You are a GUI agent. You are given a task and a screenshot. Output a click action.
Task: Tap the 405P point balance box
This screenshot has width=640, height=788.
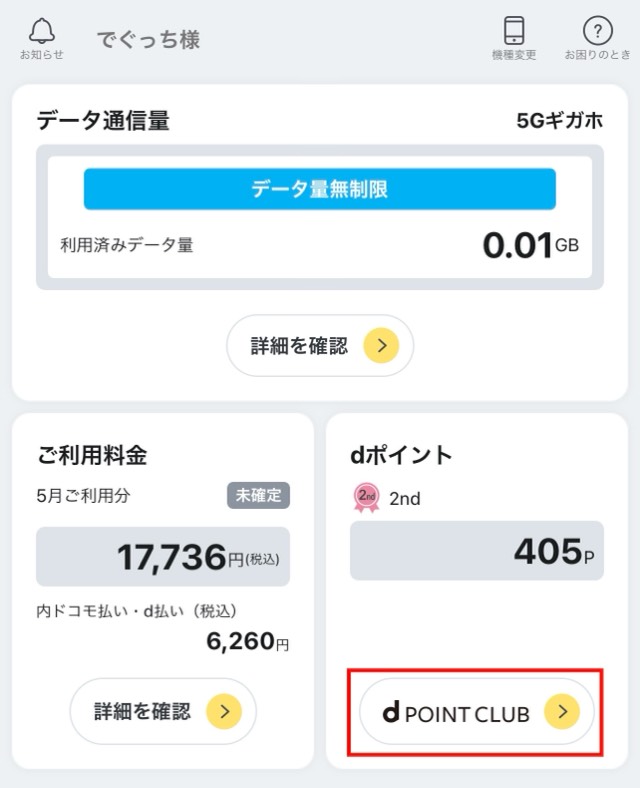[x=477, y=551]
